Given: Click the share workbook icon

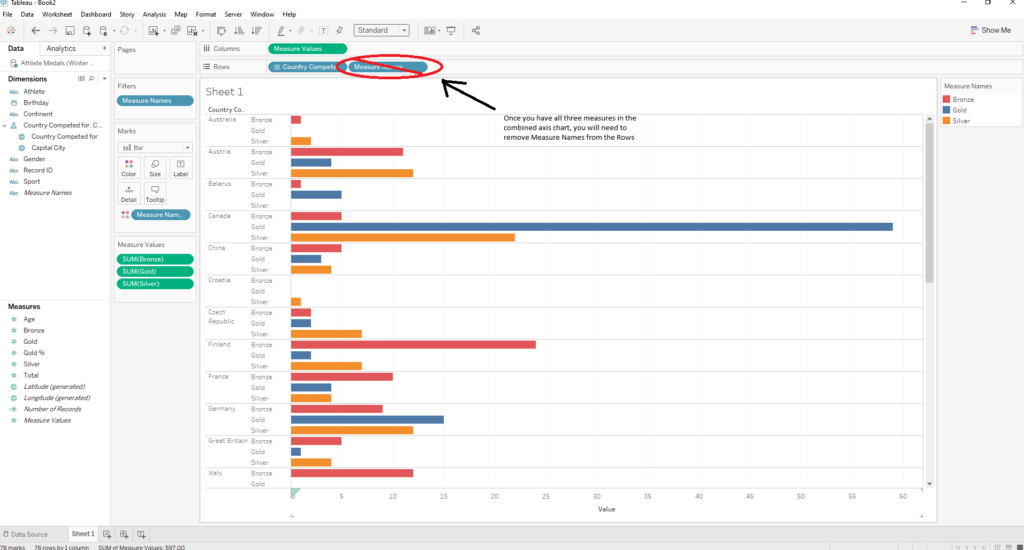Looking at the screenshot, I should (476, 31).
